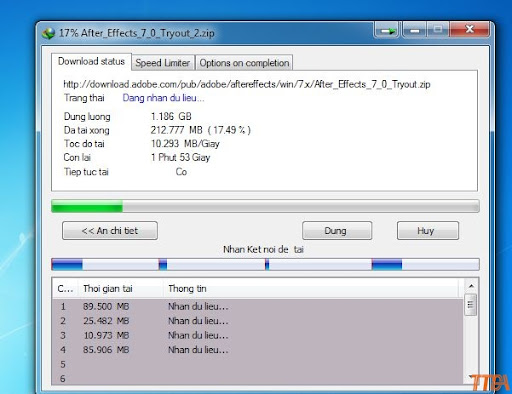Click the time left '1 Phut 53 Giay'
The image size is (512, 394).
coord(180,157)
